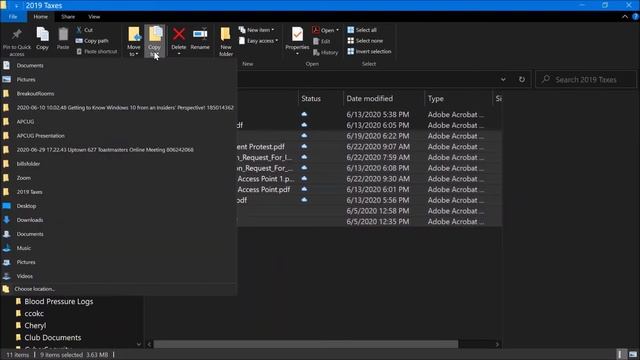
Task: Switch to the Home ribbon tab
Action: click(x=40, y=17)
